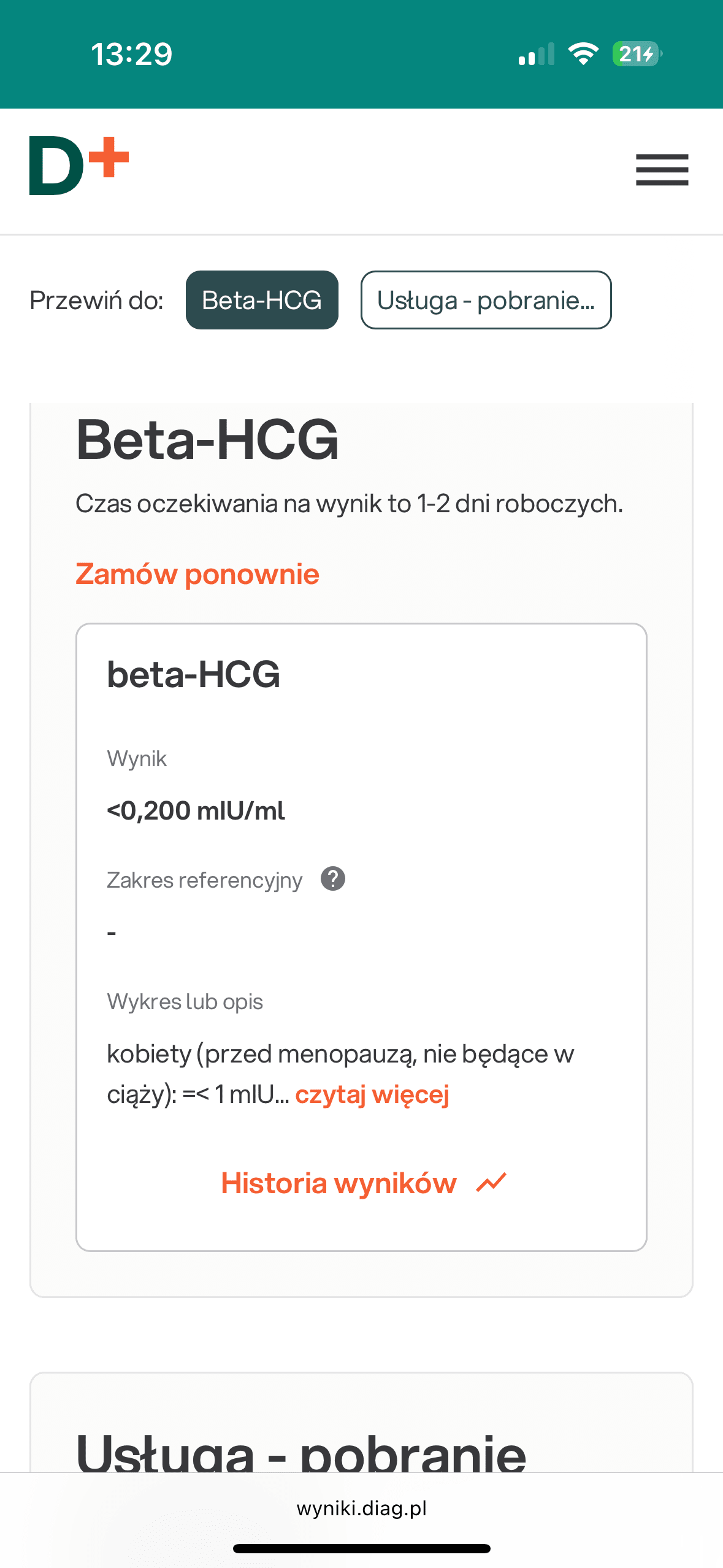This screenshot has height=1568, width=723.
Task: Tap the Wi-Fi icon in status bar
Action: (x=583, y=54)
